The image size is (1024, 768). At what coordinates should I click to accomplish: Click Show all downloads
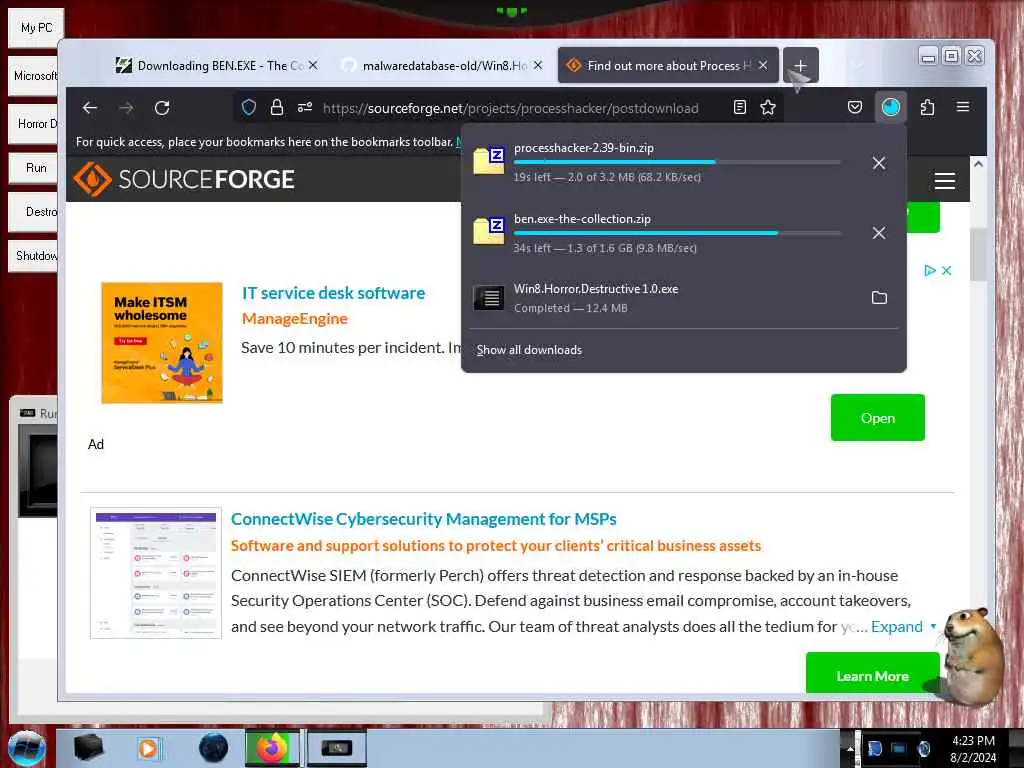(x=529, y=350)
